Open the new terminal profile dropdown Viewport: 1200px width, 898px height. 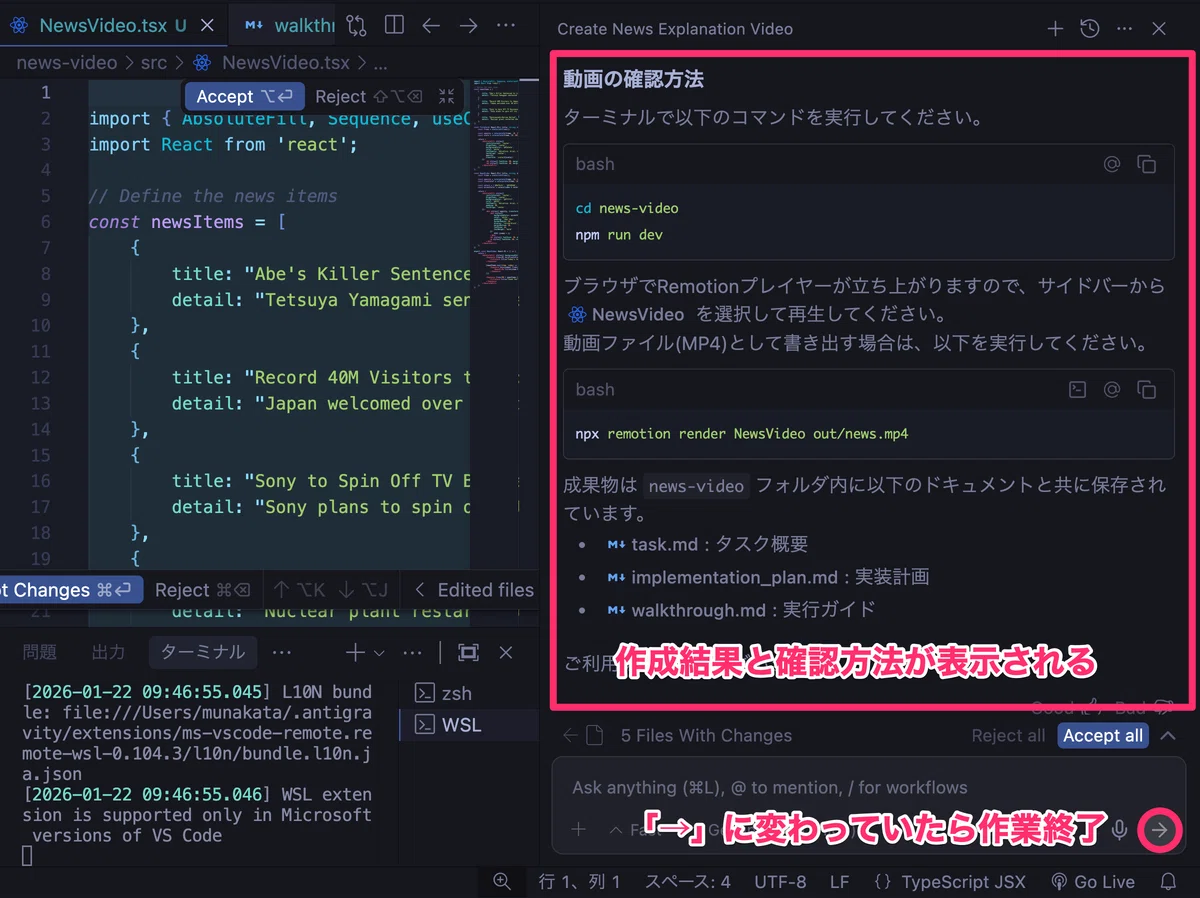379,653
